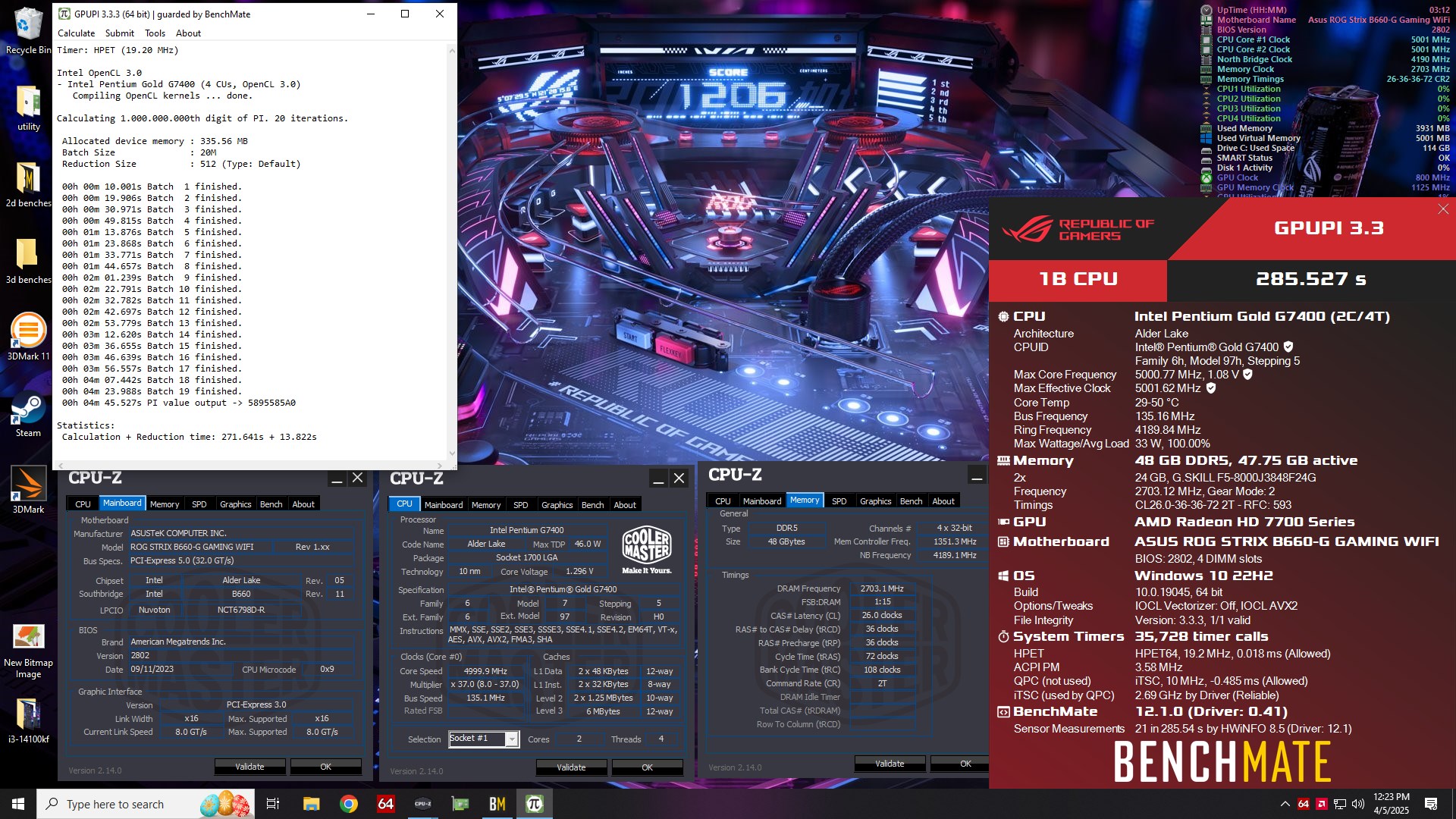This screenshot has width=1456, height=819.
Task: Select the PI value output line 5895585A0
Action: click(x=179, y=403)
